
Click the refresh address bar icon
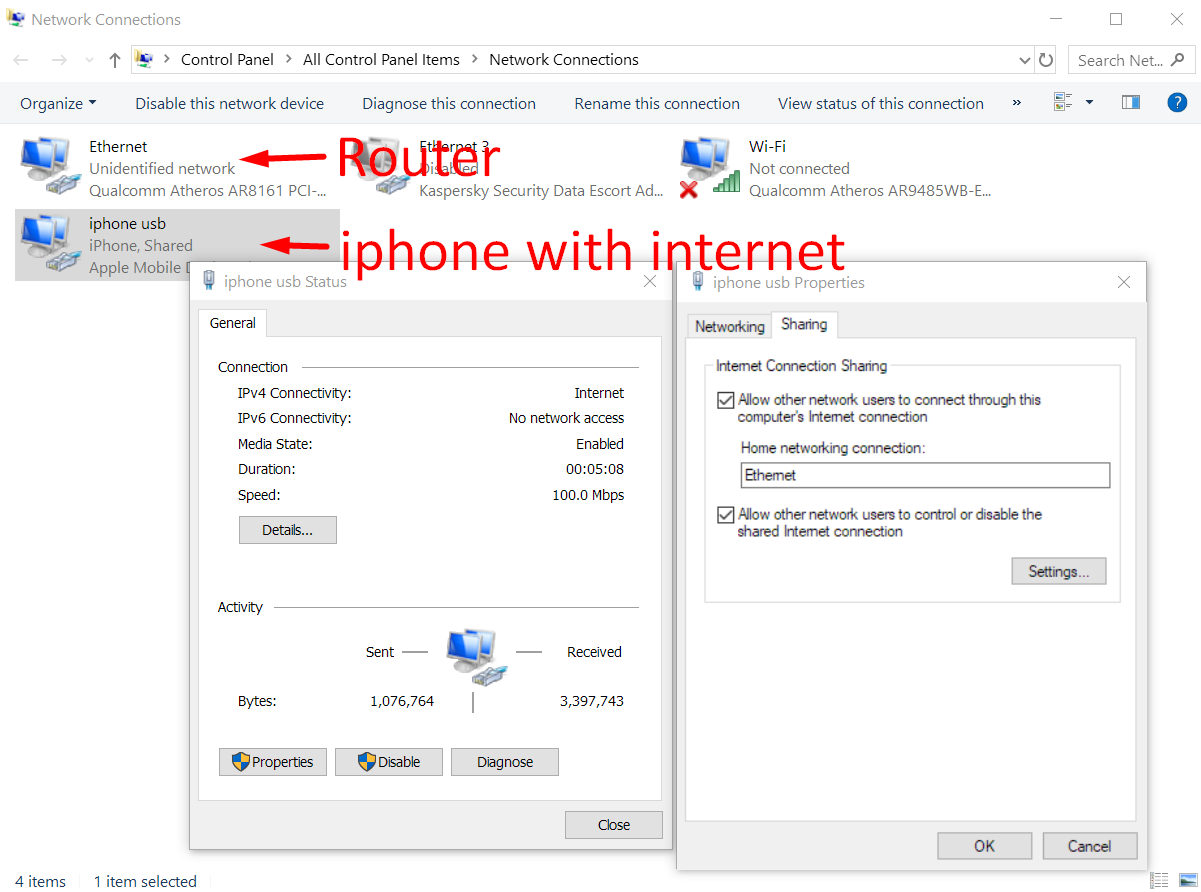[1046, 60]
